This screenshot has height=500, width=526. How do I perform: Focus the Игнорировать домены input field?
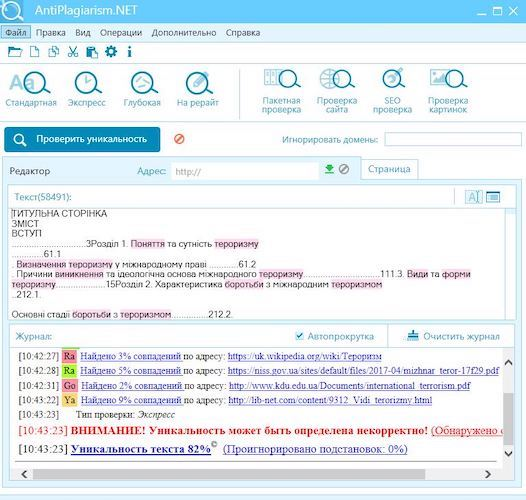(453, 139)
